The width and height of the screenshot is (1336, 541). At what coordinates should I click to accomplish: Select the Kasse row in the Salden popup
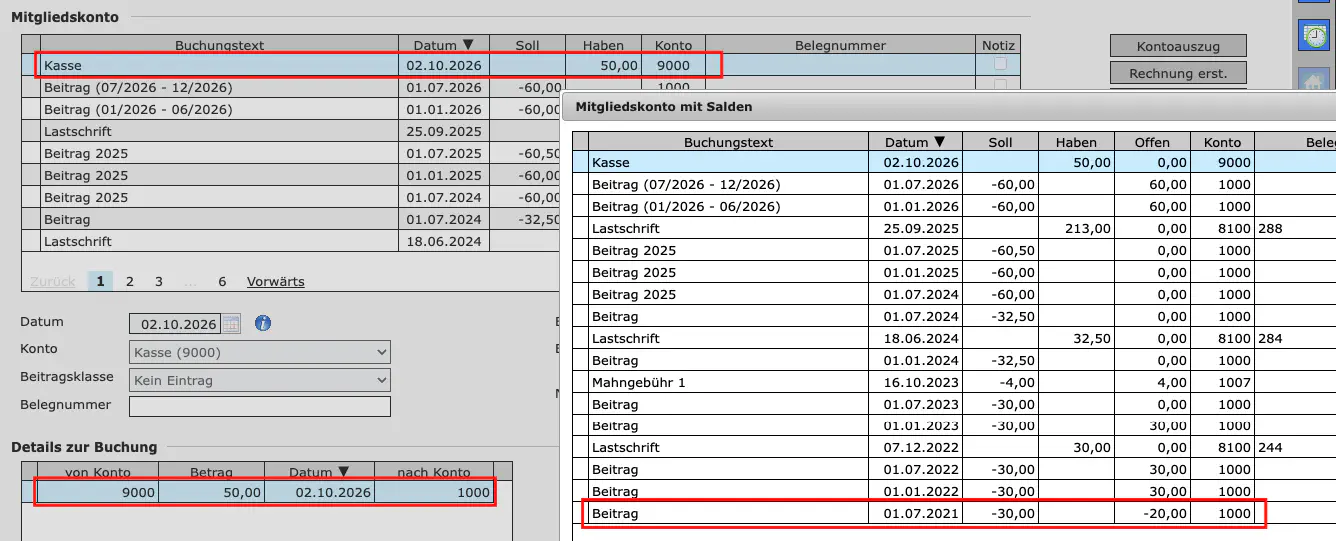953,162
